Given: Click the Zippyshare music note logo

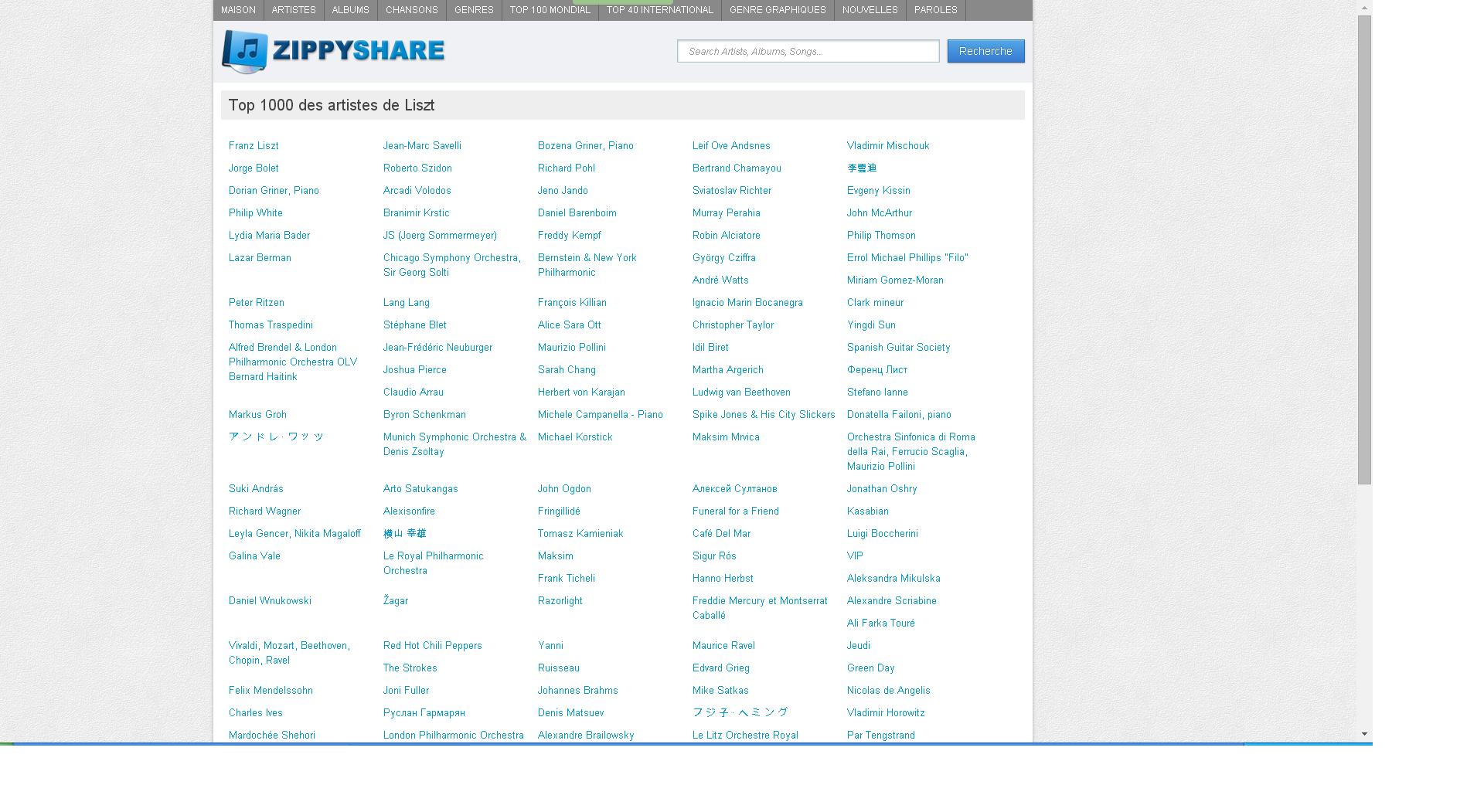Looking at the screenshot, I should [x=245, y=51].
